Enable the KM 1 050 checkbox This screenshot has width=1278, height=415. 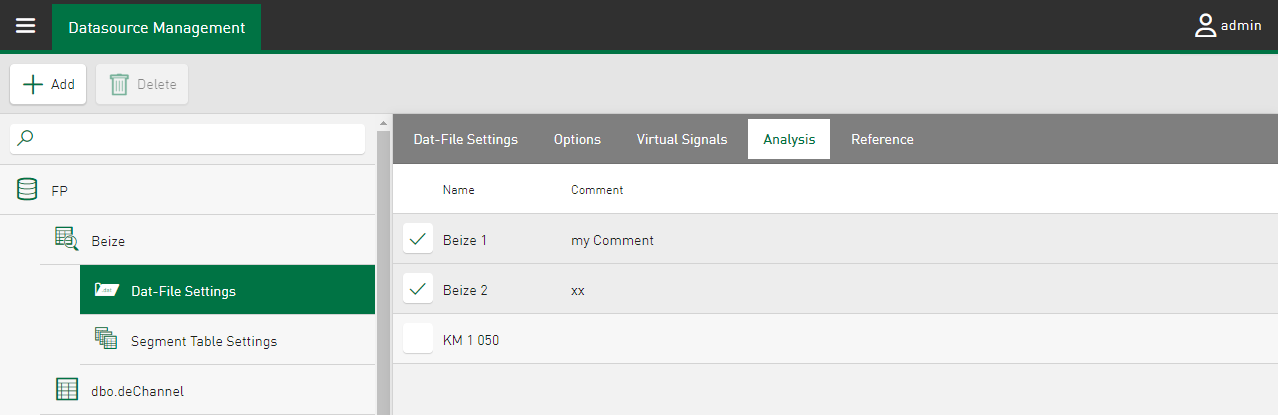point(418,340)
